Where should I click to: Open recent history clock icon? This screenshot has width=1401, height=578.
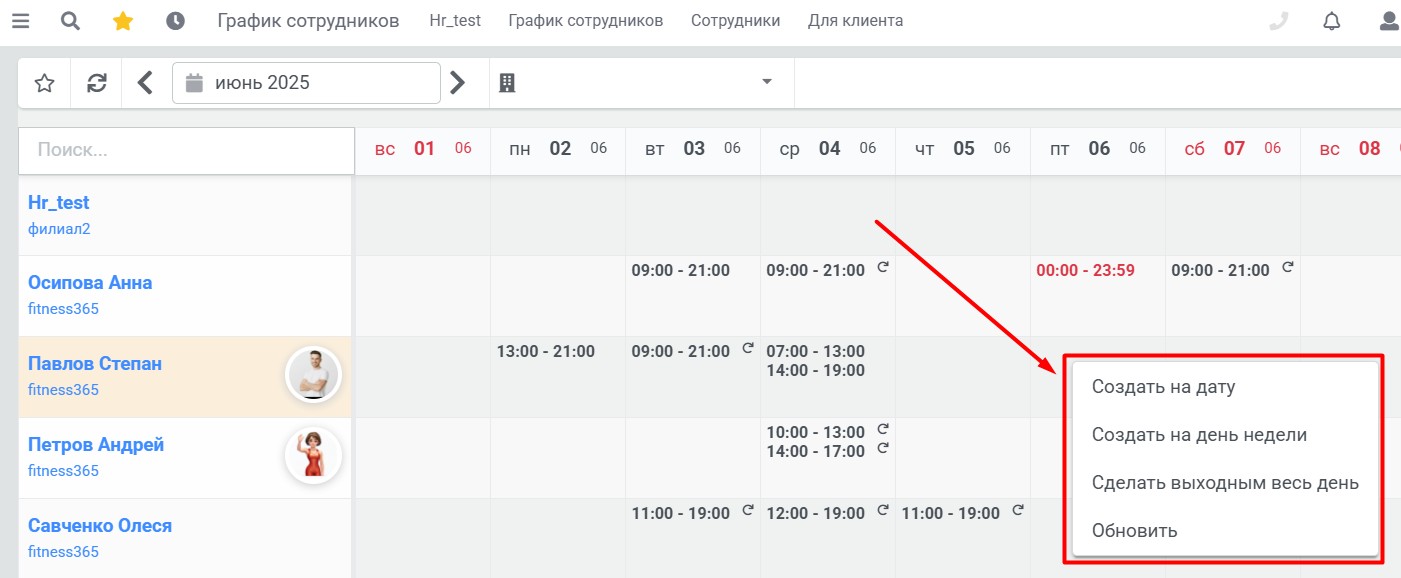(175, 21)
